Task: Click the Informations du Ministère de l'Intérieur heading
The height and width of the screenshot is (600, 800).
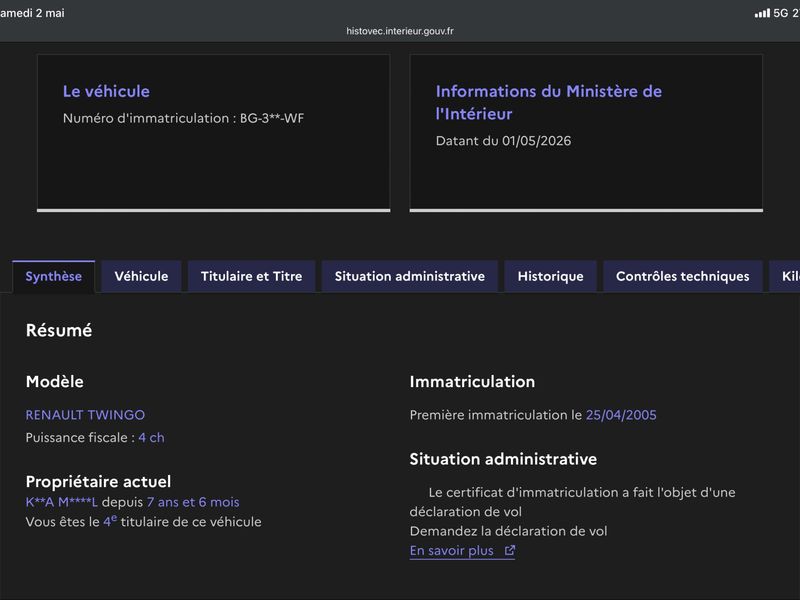Action: pyautogui.click(x=549, y=103)
